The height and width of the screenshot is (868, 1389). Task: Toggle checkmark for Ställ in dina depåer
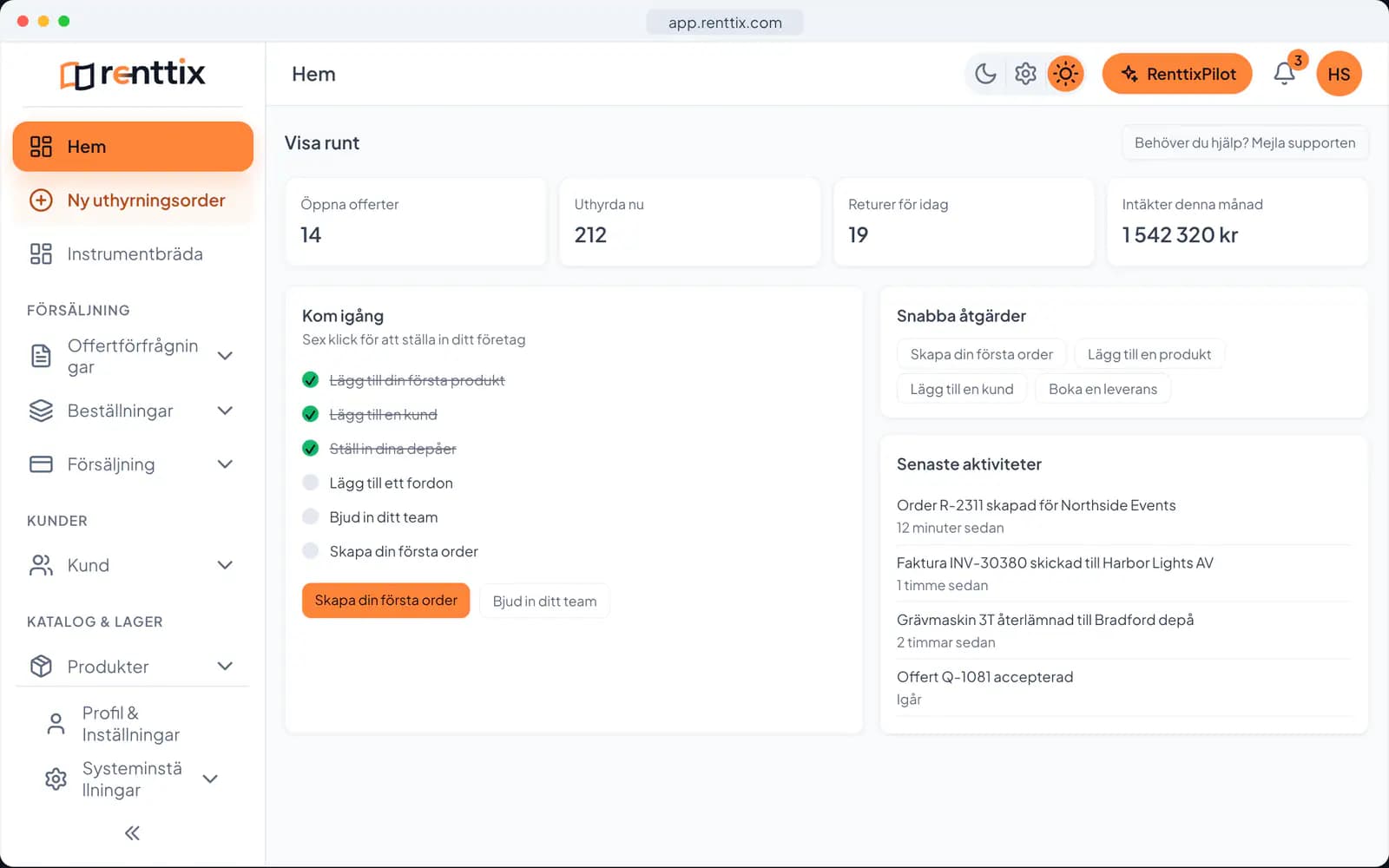310,448
